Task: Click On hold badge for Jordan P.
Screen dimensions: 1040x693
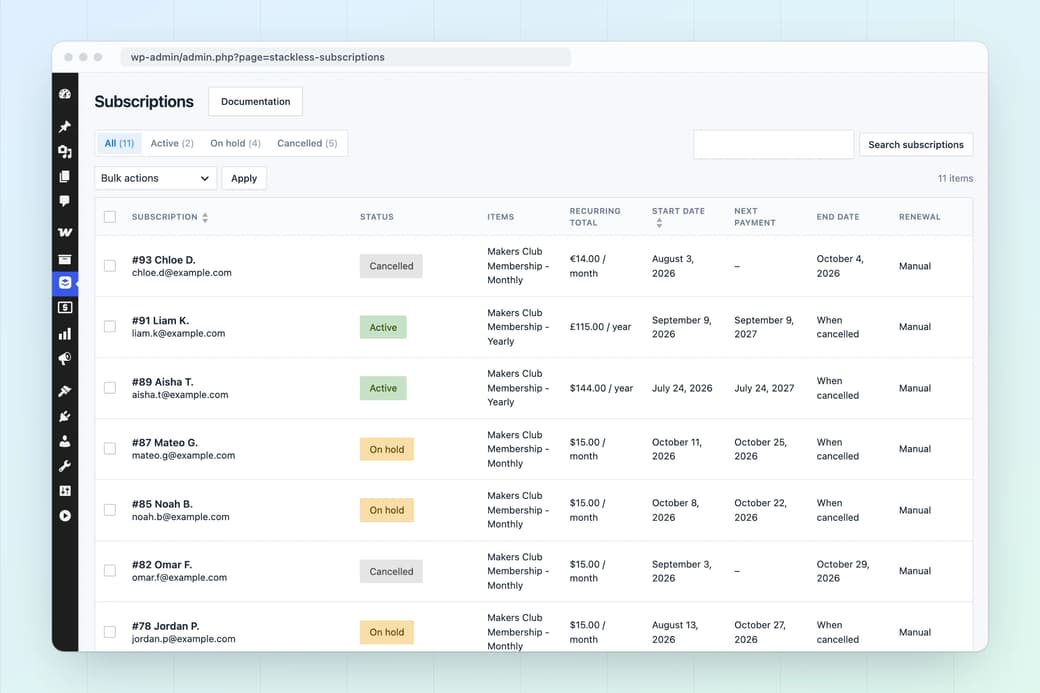Action: (387, 632)
